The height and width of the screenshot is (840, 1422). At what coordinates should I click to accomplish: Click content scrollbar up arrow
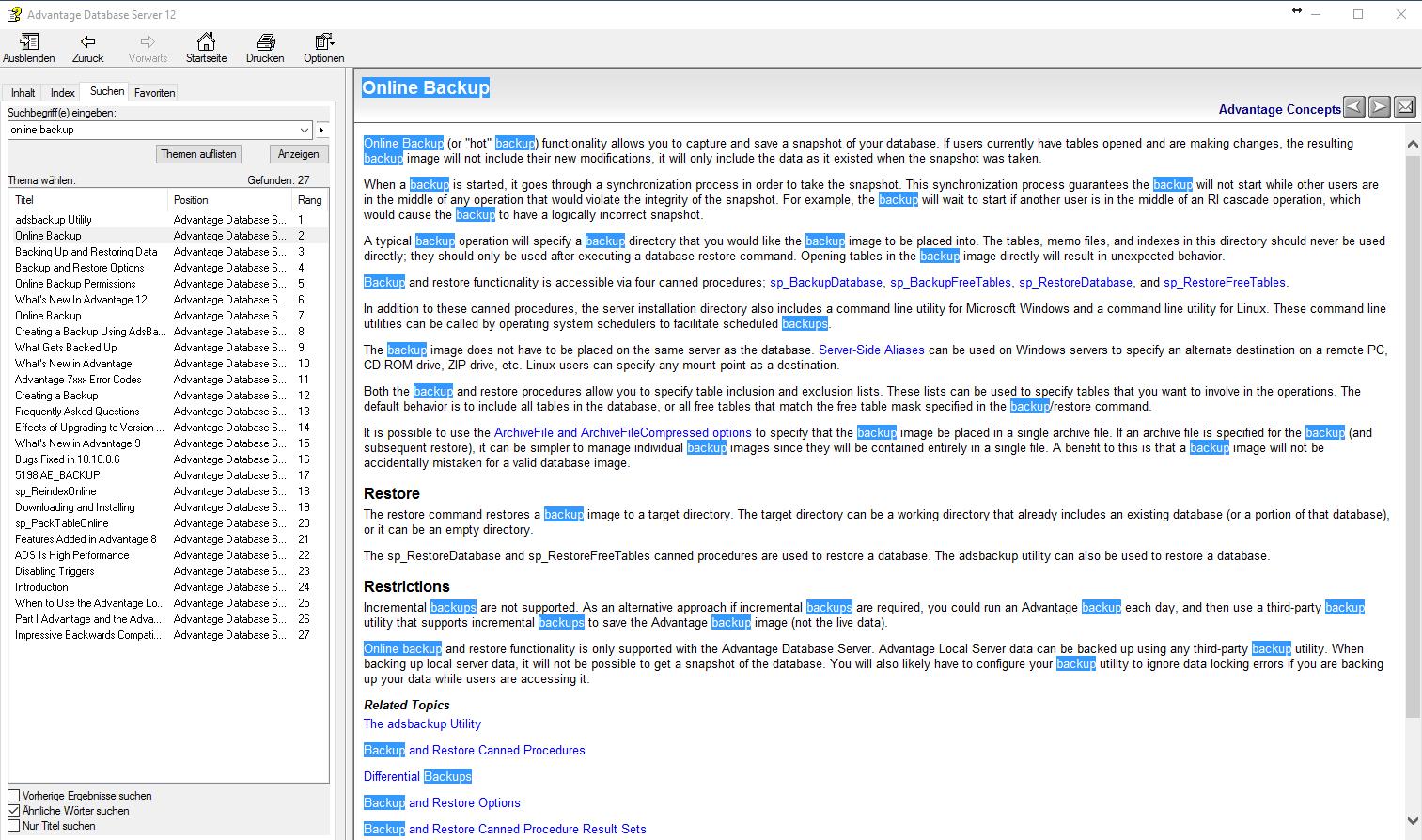click(1413, 145)
